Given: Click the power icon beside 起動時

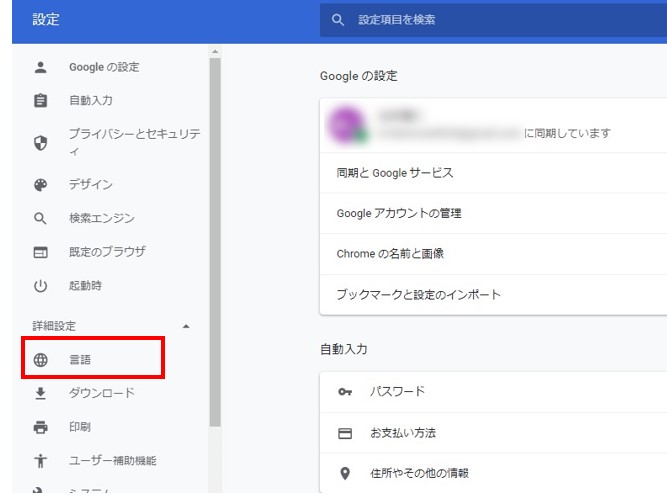Looking at the screenshot, I should click(40, 286).
